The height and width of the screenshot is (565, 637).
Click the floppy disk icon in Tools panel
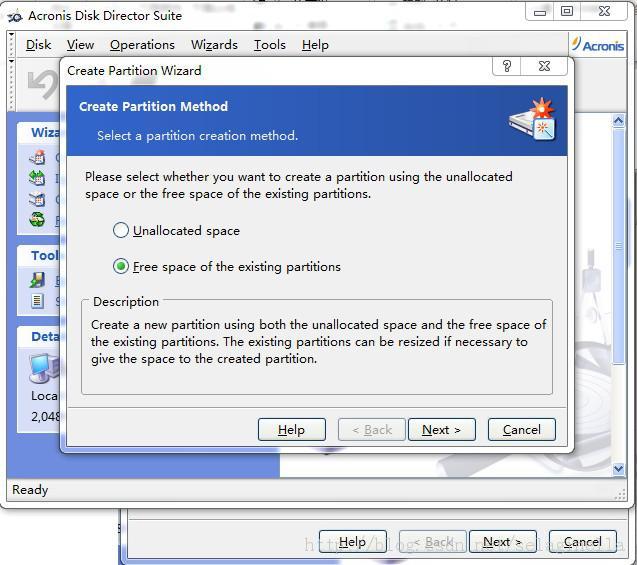pos(37,280)
